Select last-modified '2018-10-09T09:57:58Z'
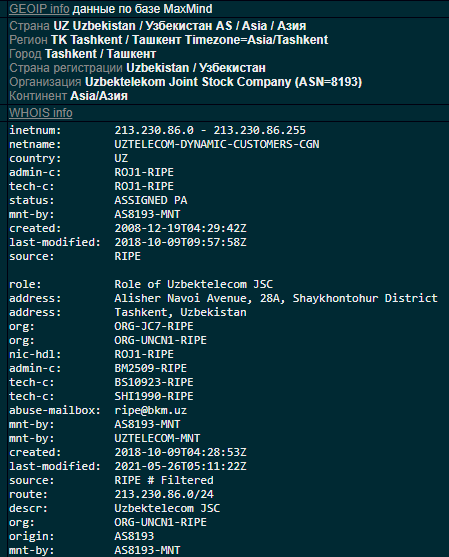The height and width of the screenshot is (557, 449). coord(180,242)
